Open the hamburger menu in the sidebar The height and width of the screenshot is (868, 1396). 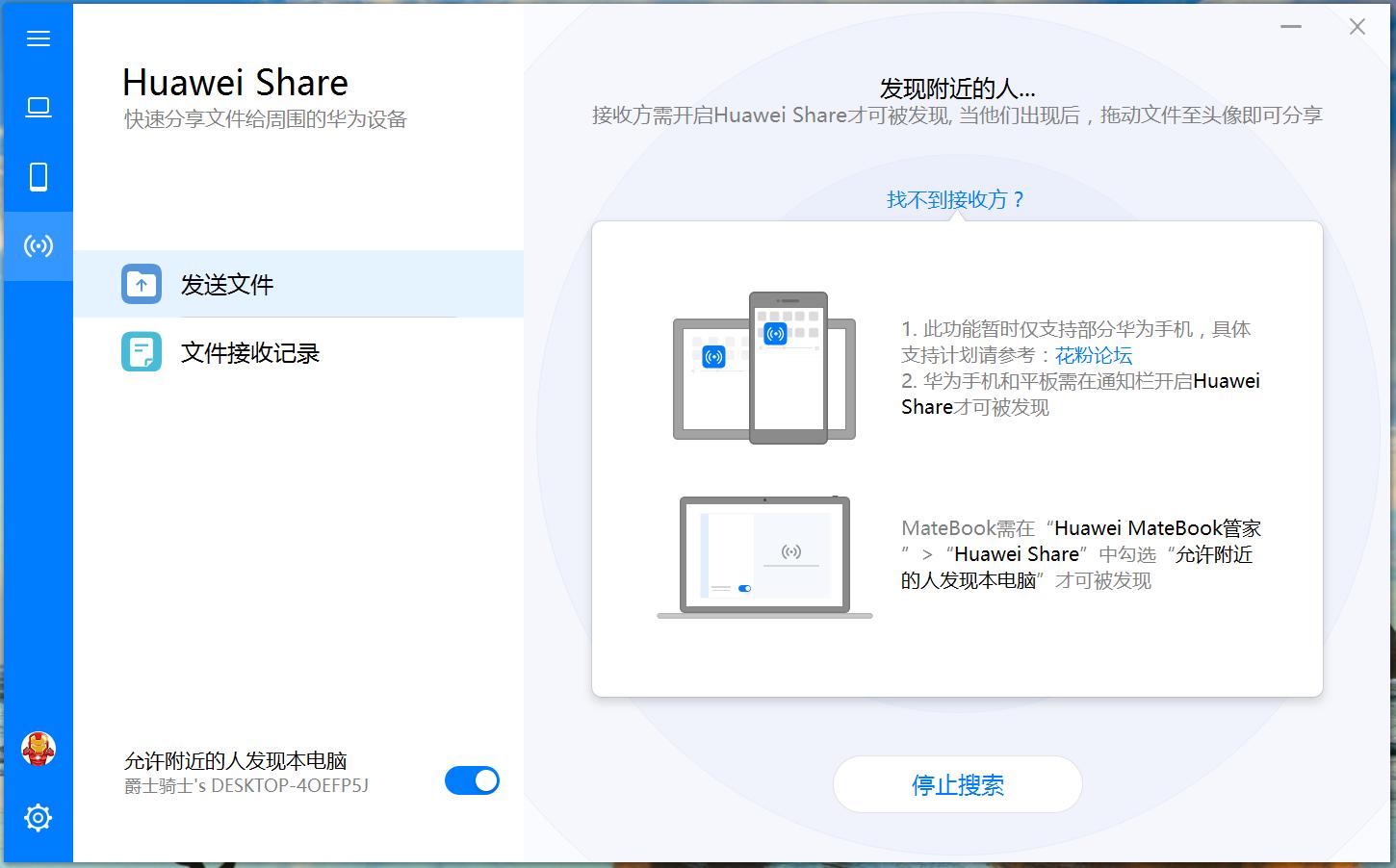39,38
